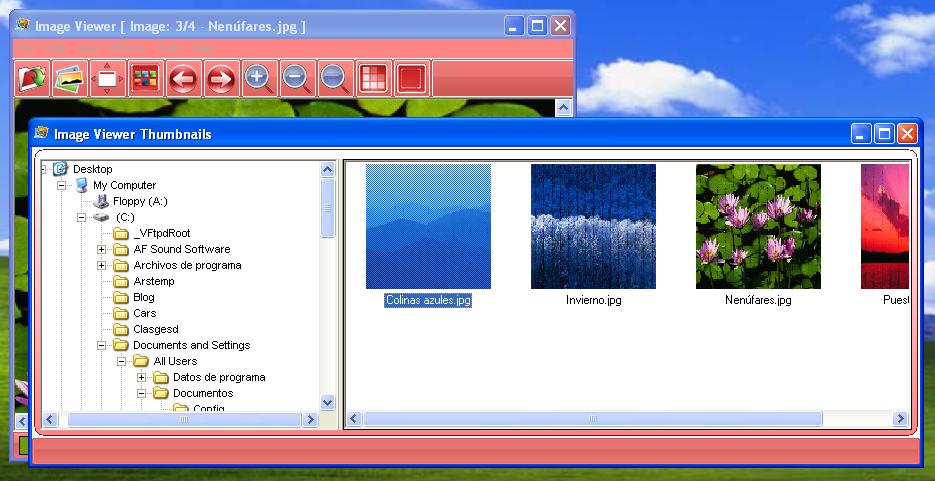Collapse the My Computer node
This screenshot has height=481, width=935.
[x=61, y=185]
